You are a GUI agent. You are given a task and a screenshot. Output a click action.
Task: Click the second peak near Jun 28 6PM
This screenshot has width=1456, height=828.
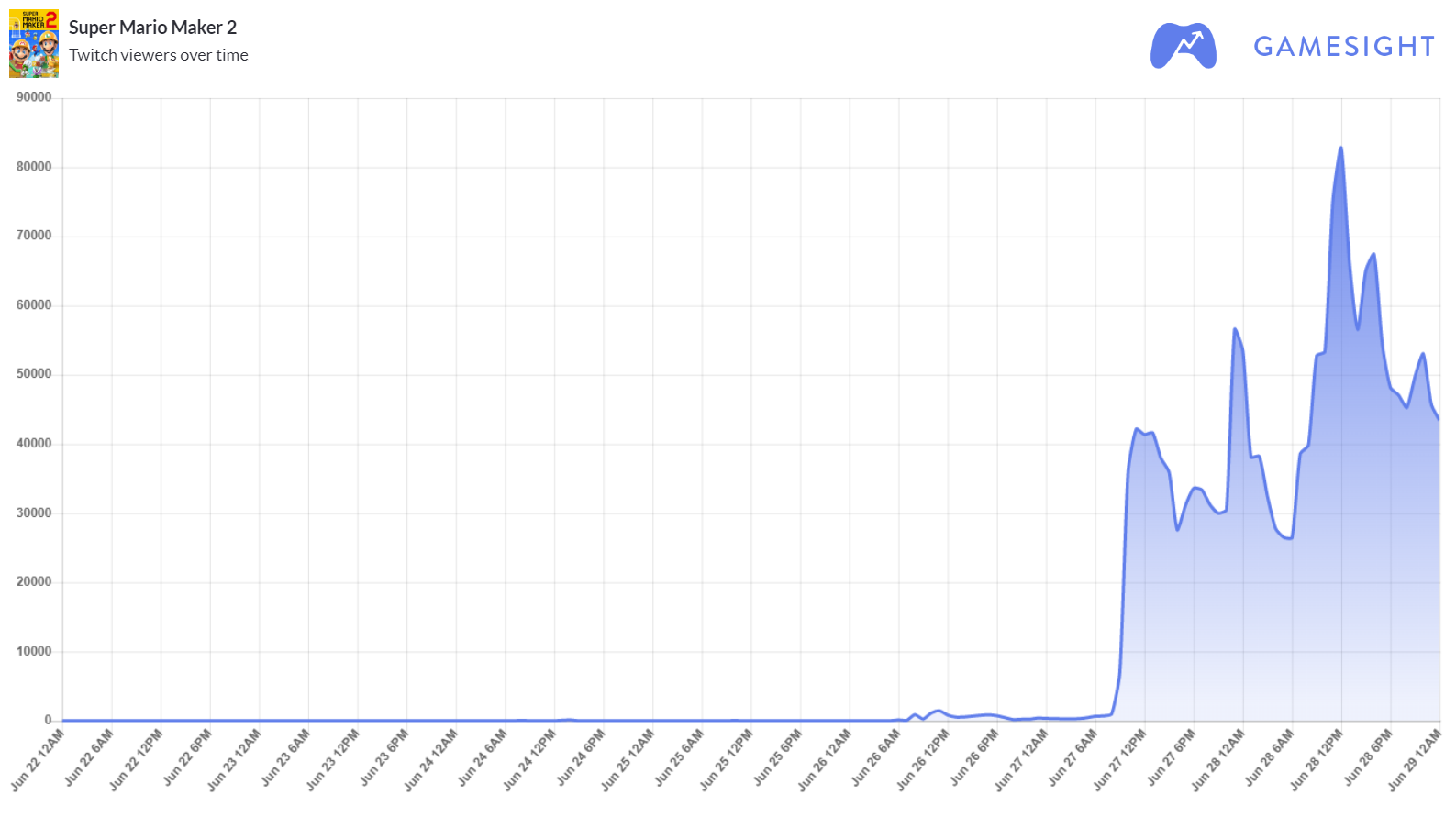tap(1373, 254)
